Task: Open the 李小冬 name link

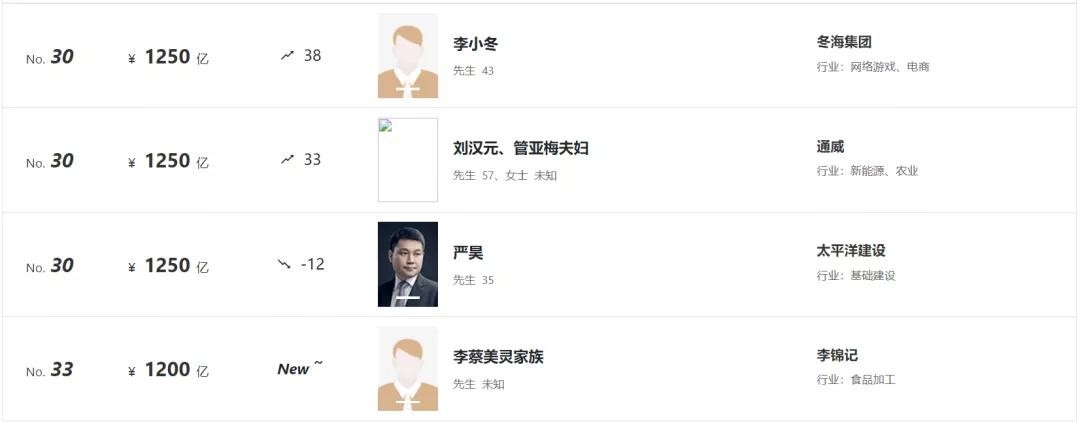Action: pyautogui.click(x=475, y=44)
